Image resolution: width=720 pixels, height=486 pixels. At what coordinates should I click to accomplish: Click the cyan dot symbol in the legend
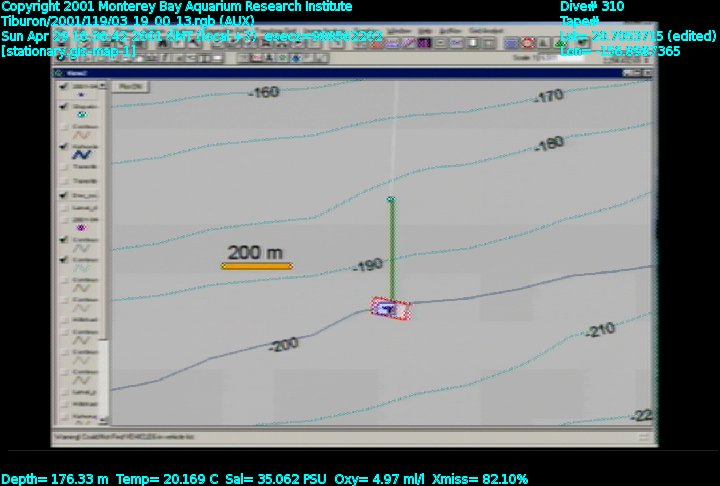82,115
